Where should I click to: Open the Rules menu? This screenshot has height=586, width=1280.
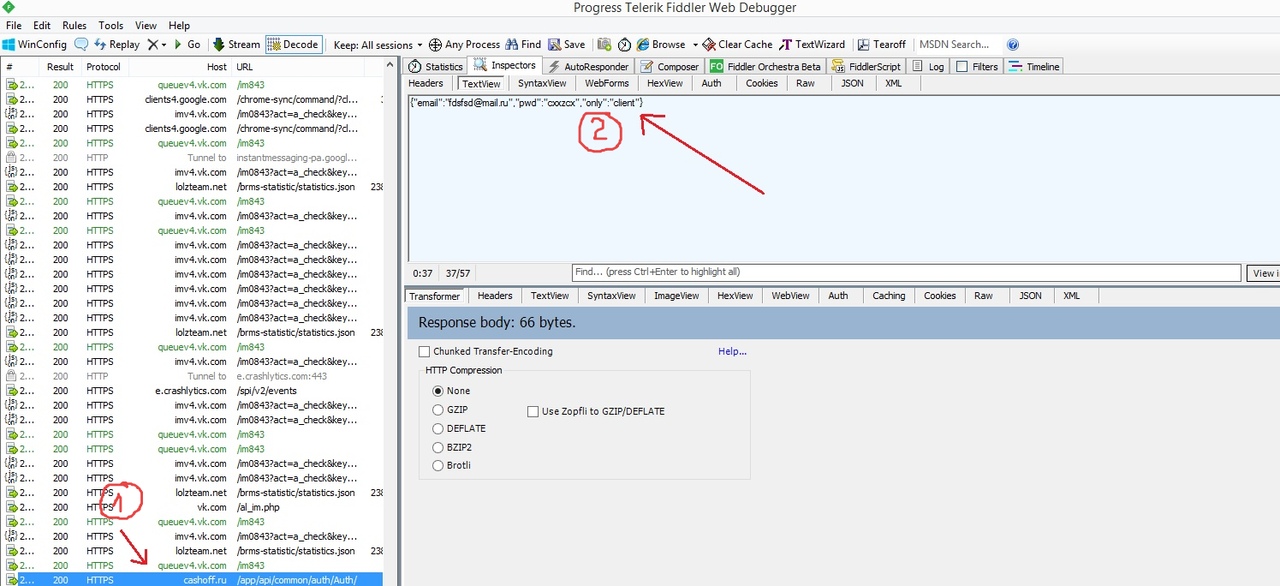[x=74, y=25]
